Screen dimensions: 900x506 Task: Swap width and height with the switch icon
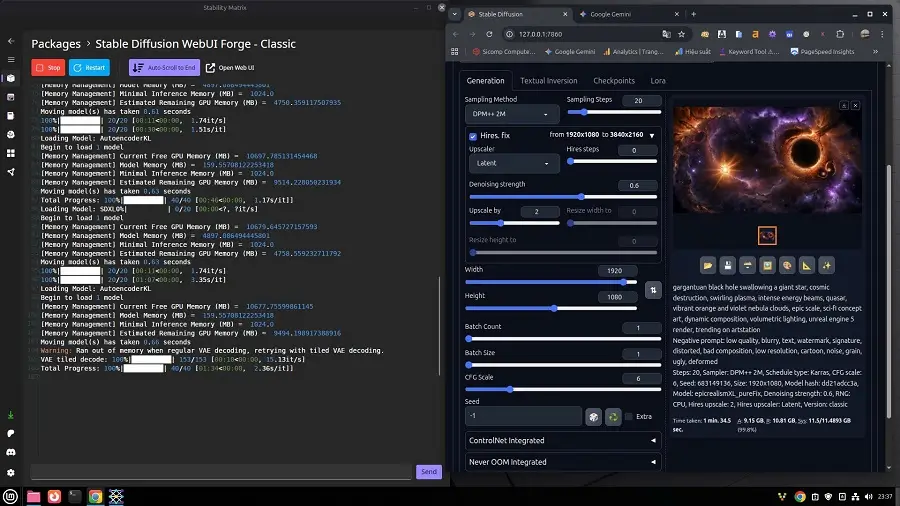point(652,290)
